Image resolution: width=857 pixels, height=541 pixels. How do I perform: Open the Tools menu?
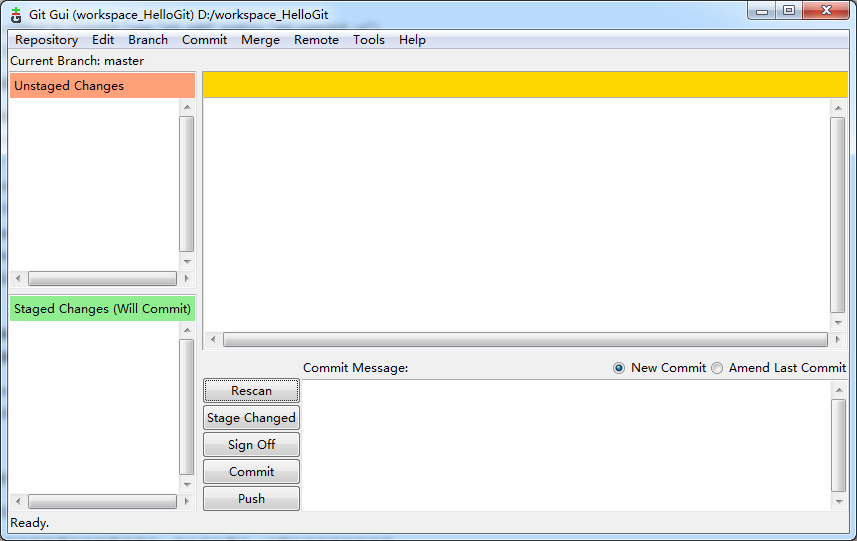pyautogui.click(x=368, y=40)
